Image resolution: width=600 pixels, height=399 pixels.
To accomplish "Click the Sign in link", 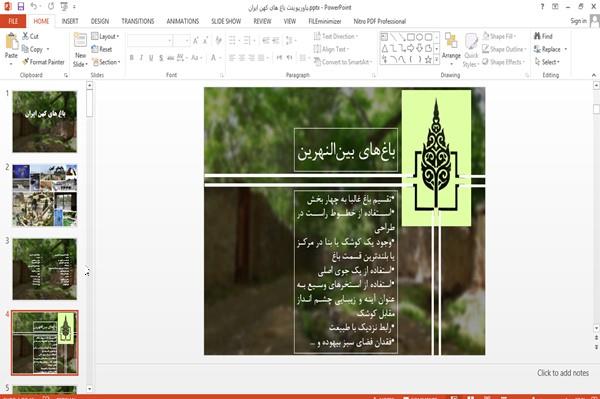I will [578, 21].
